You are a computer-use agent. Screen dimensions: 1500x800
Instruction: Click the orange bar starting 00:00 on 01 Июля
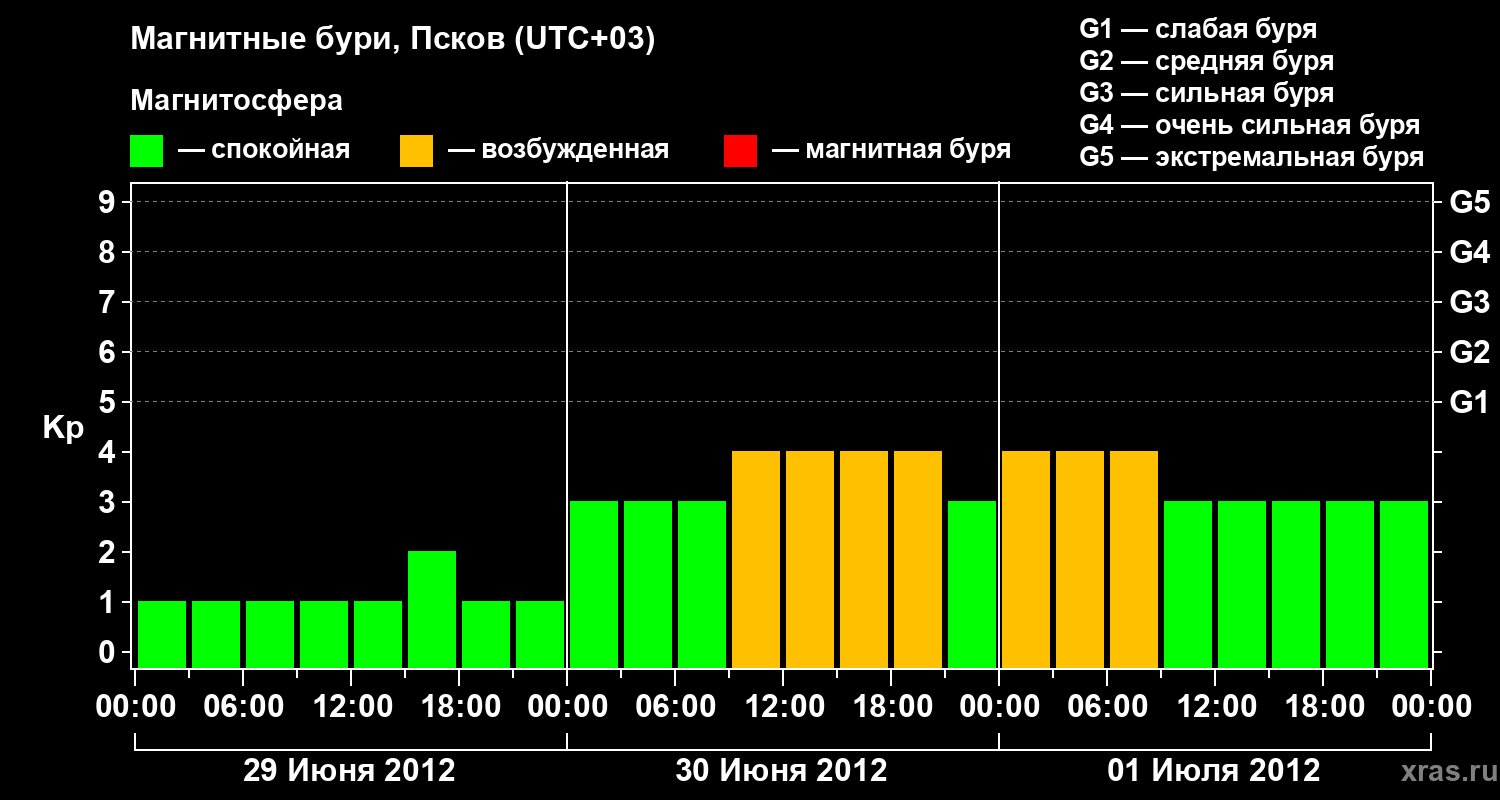(1026, 559)
